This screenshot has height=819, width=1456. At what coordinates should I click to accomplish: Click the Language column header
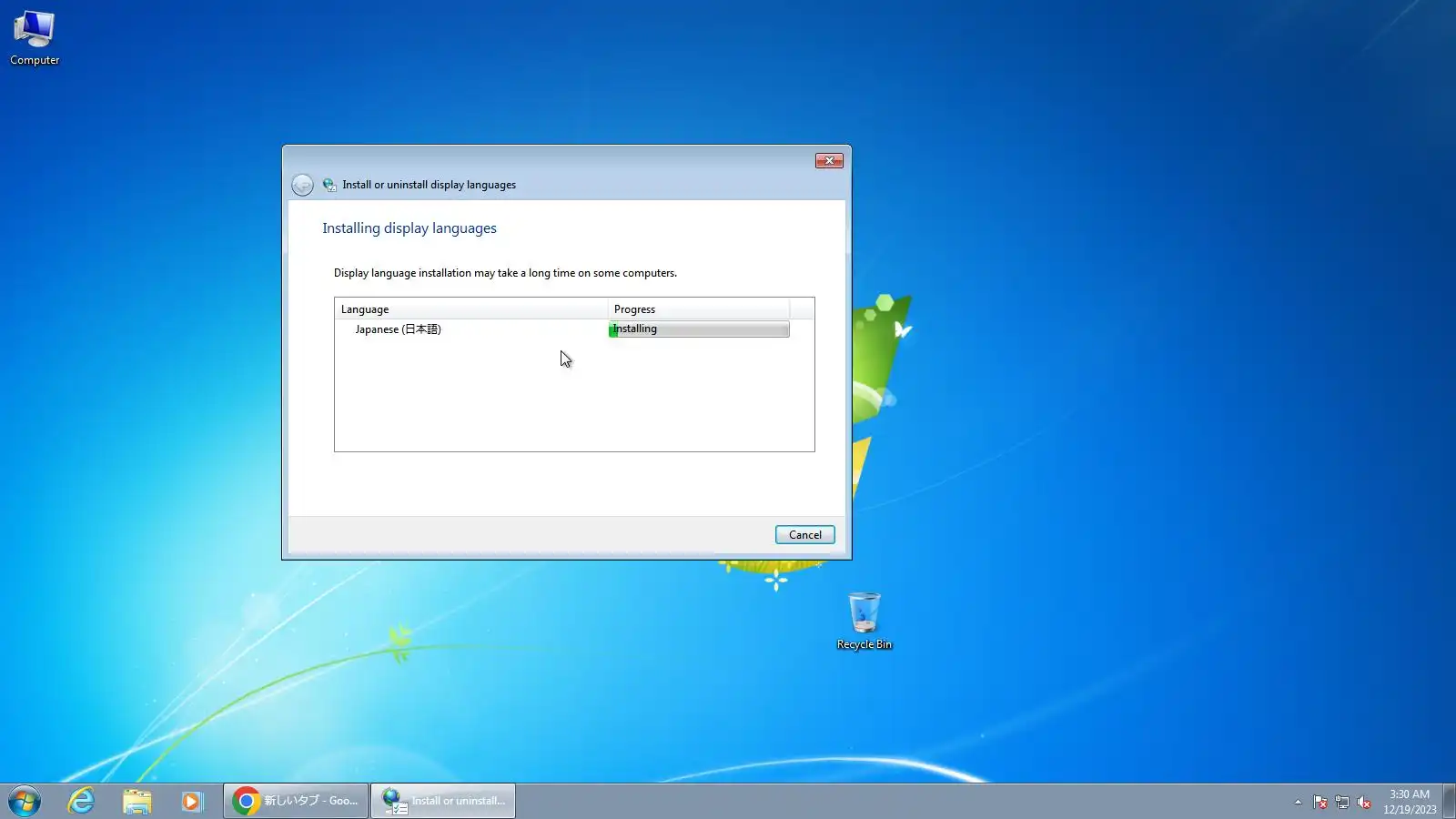point(471,309)
